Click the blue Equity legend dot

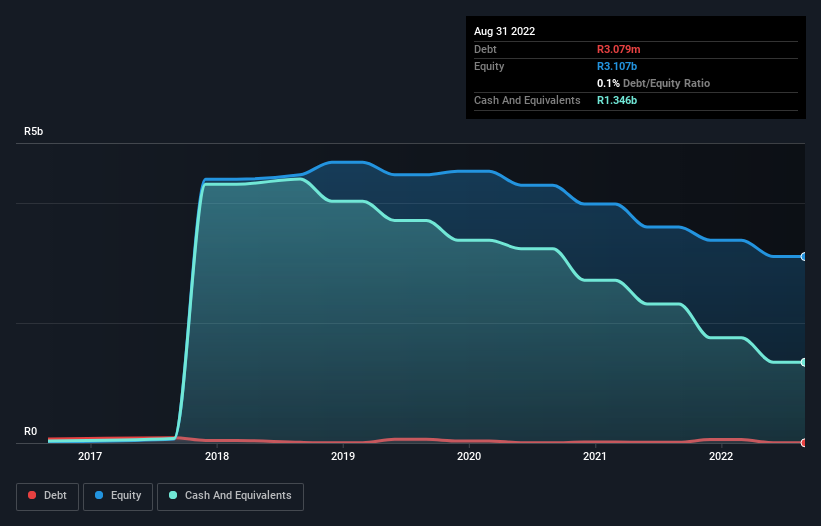point(99,495)
